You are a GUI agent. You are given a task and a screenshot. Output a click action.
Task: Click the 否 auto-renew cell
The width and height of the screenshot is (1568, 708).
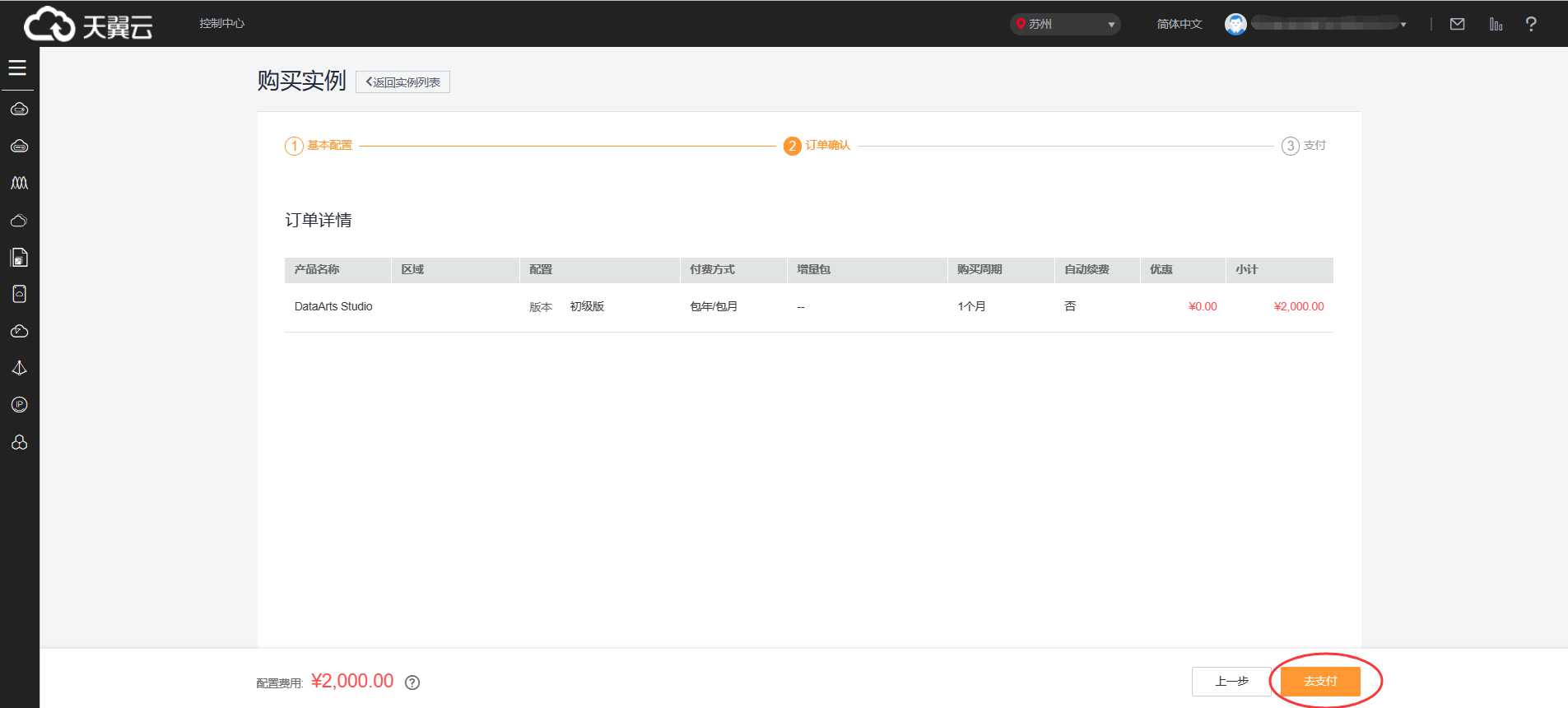pos(1070,306)
